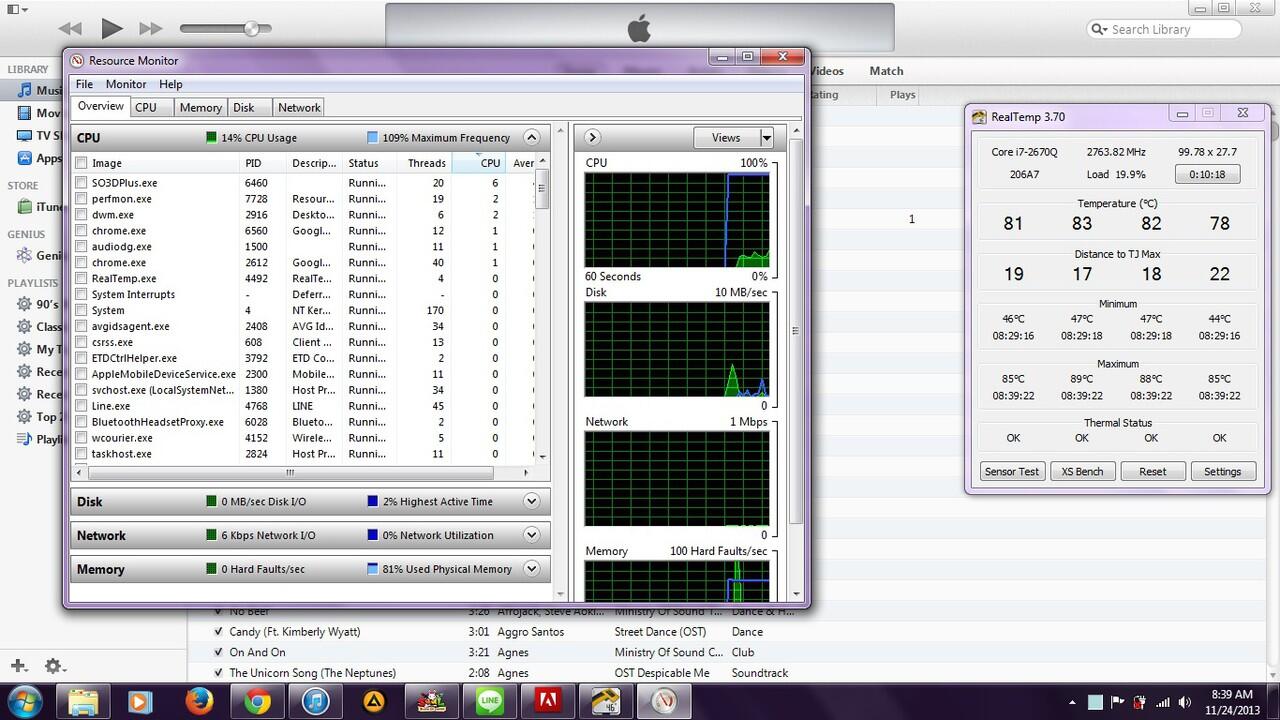The height and width of the screenshot is (720, 1280).
Task: Click Reset in RealTemp
Action: point(1152,471)
